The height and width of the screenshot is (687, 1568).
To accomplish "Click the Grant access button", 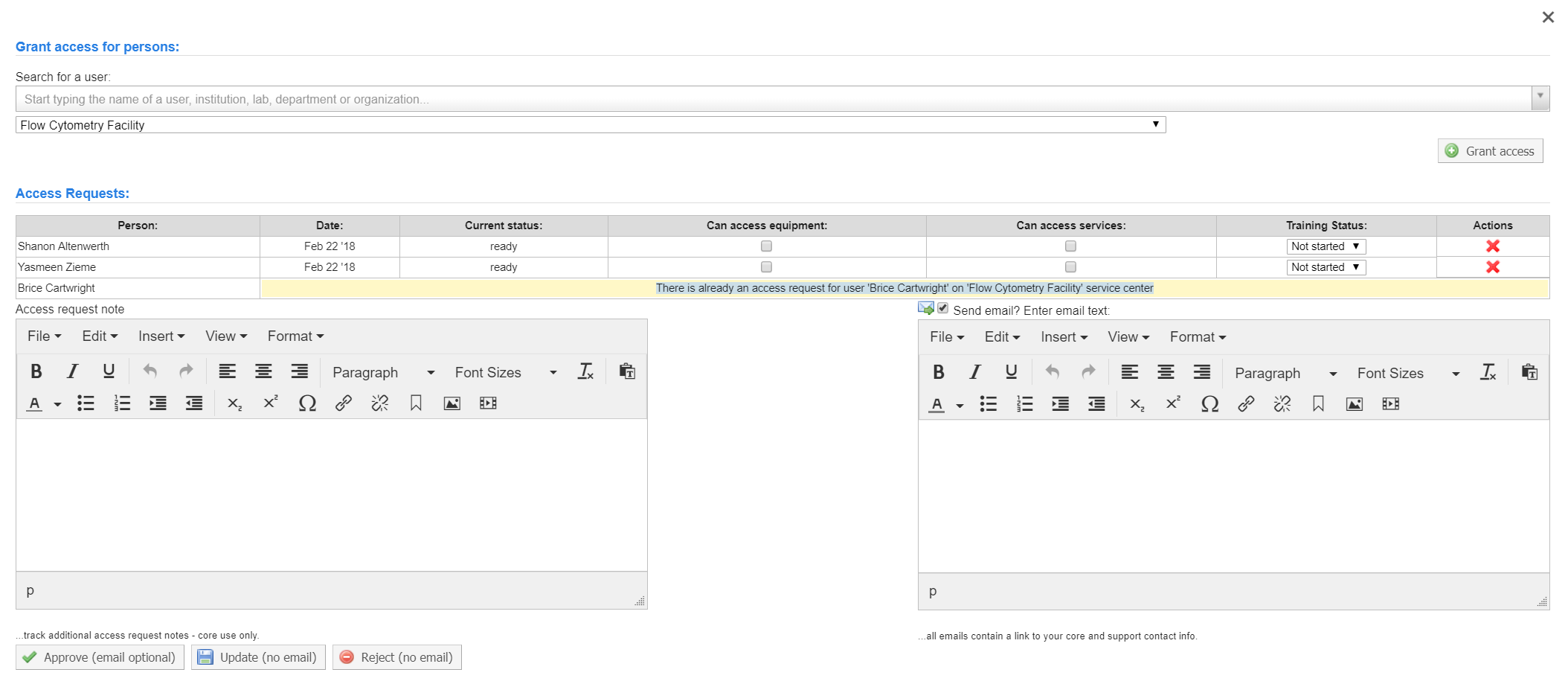I will [1490, 151].
